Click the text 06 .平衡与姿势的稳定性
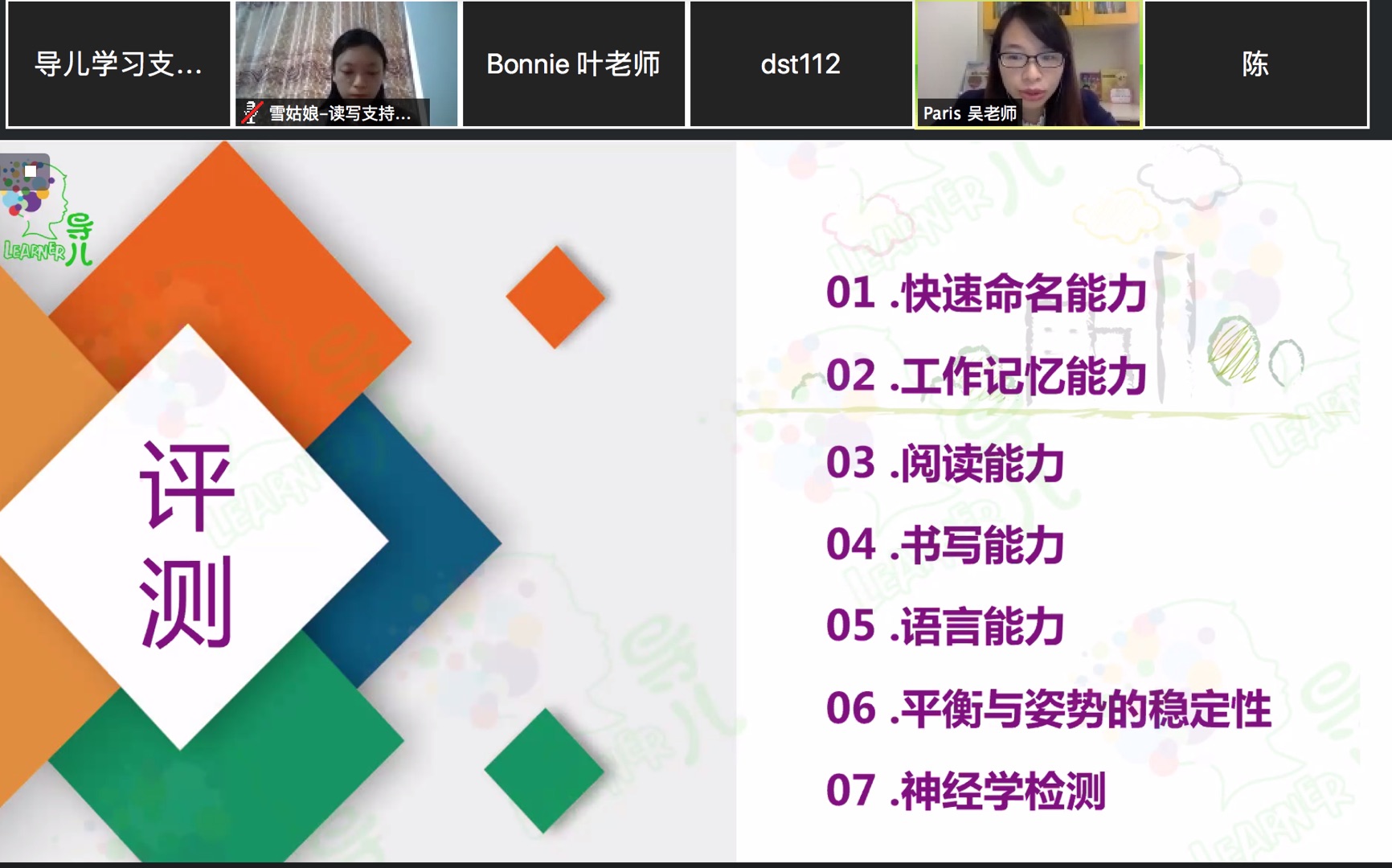Image resolution: width=1392 pixels, height=868 pixels. click(x=1049, y=709)
